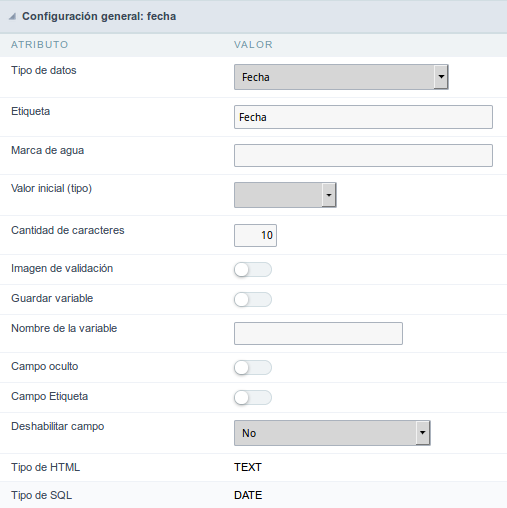The height and width of the screenshot is (508, 507).
Task: Toggle the Imagen de validación switch
Action: (x=253, y=269)
